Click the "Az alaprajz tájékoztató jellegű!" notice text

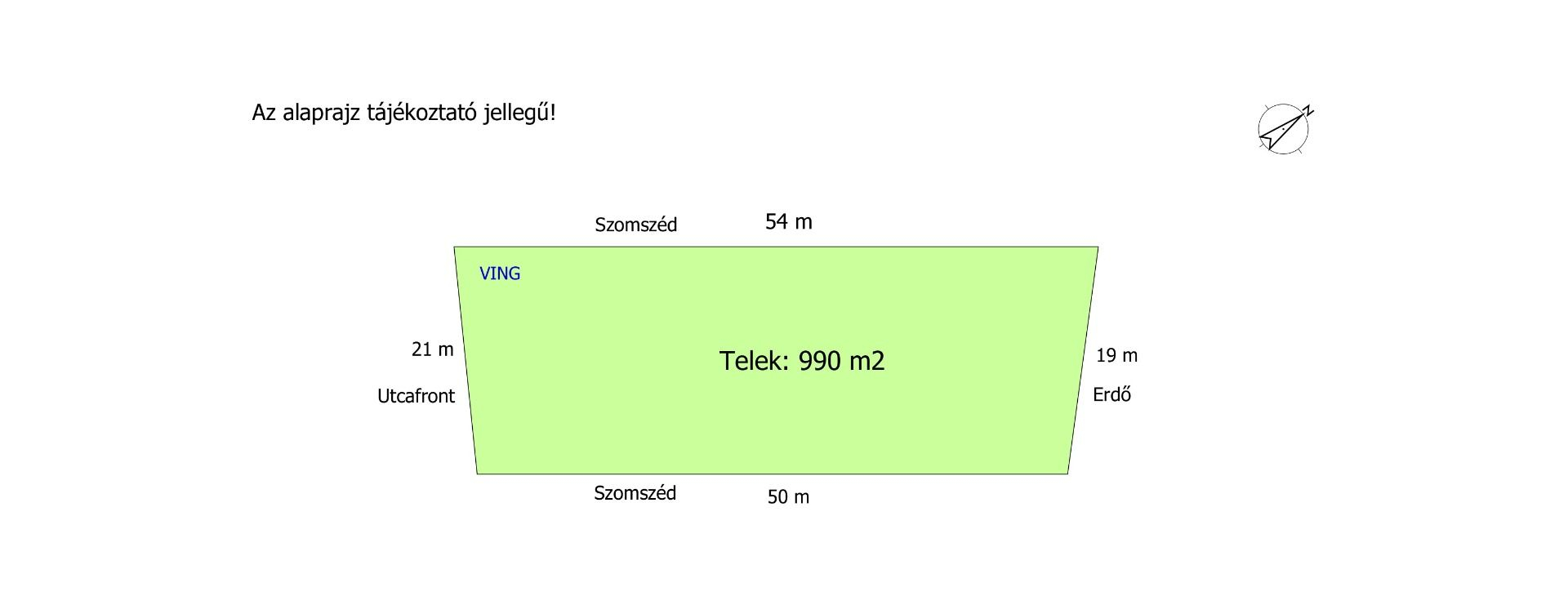click(403, 113)
